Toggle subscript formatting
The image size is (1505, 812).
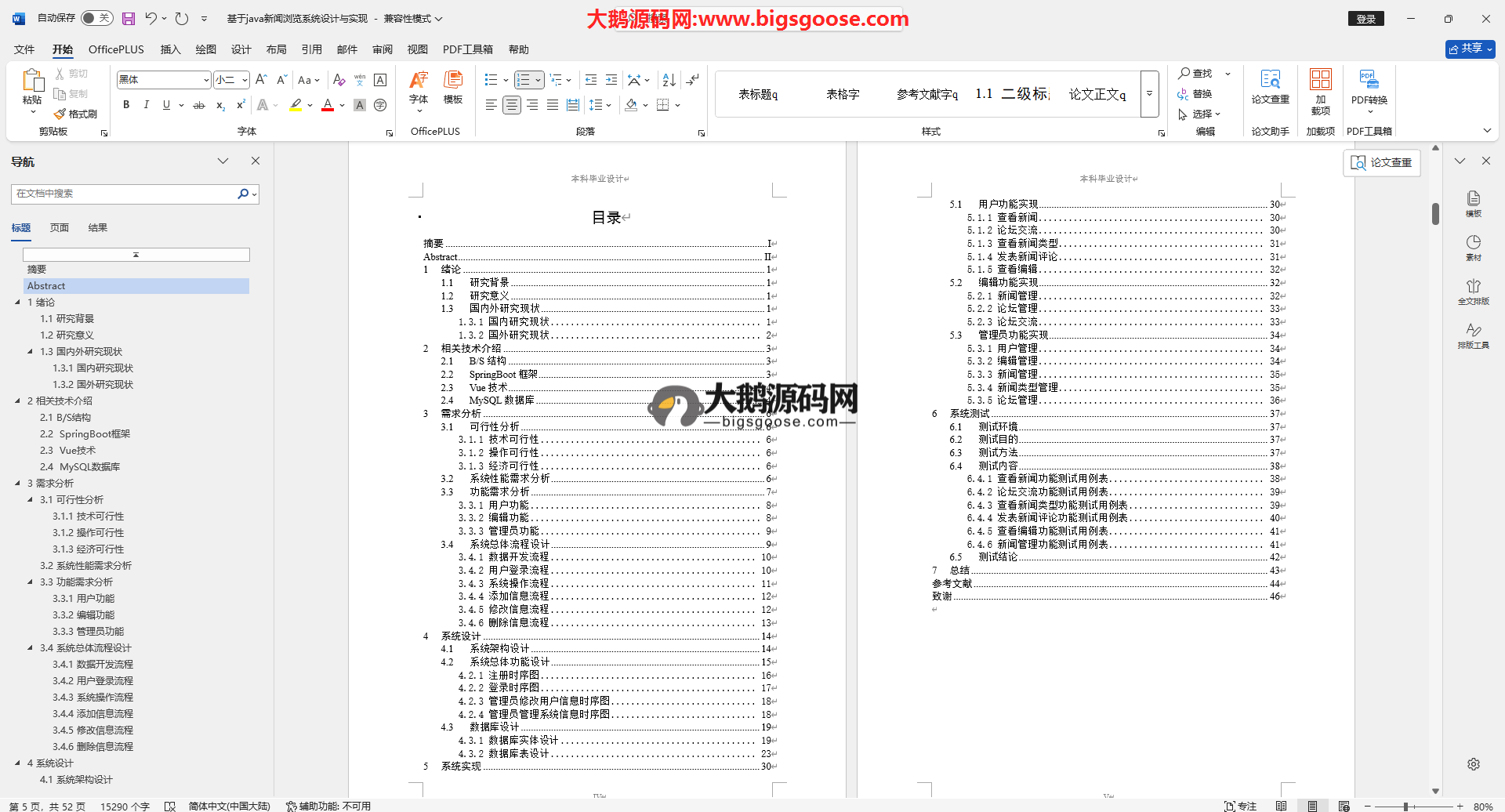pyautogui.click(x=220, y=105)
